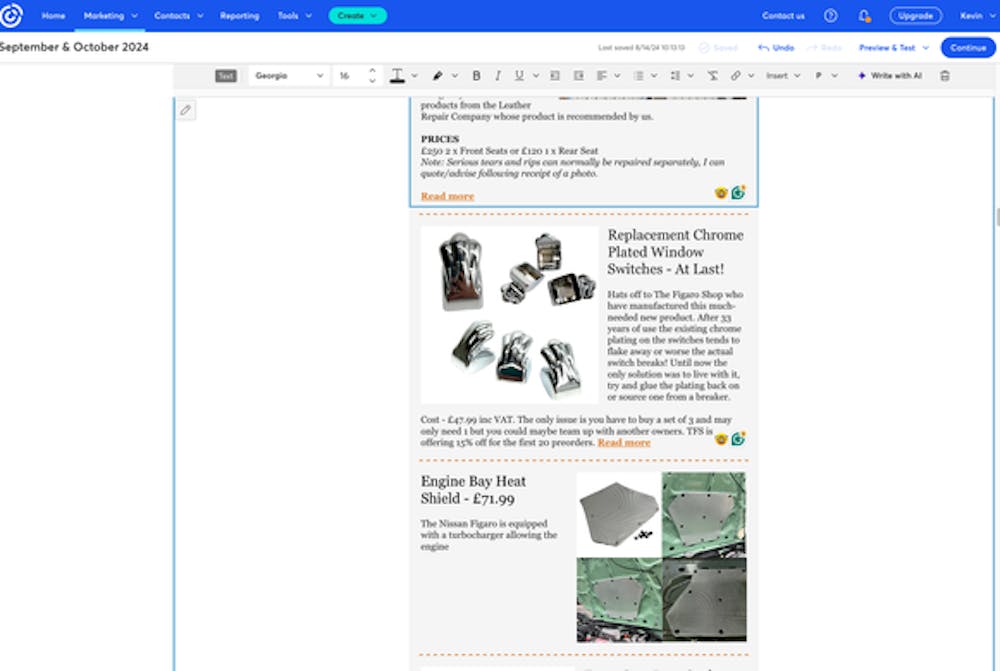
Task: Click the increase indent icon
Action: pos(578,76)
